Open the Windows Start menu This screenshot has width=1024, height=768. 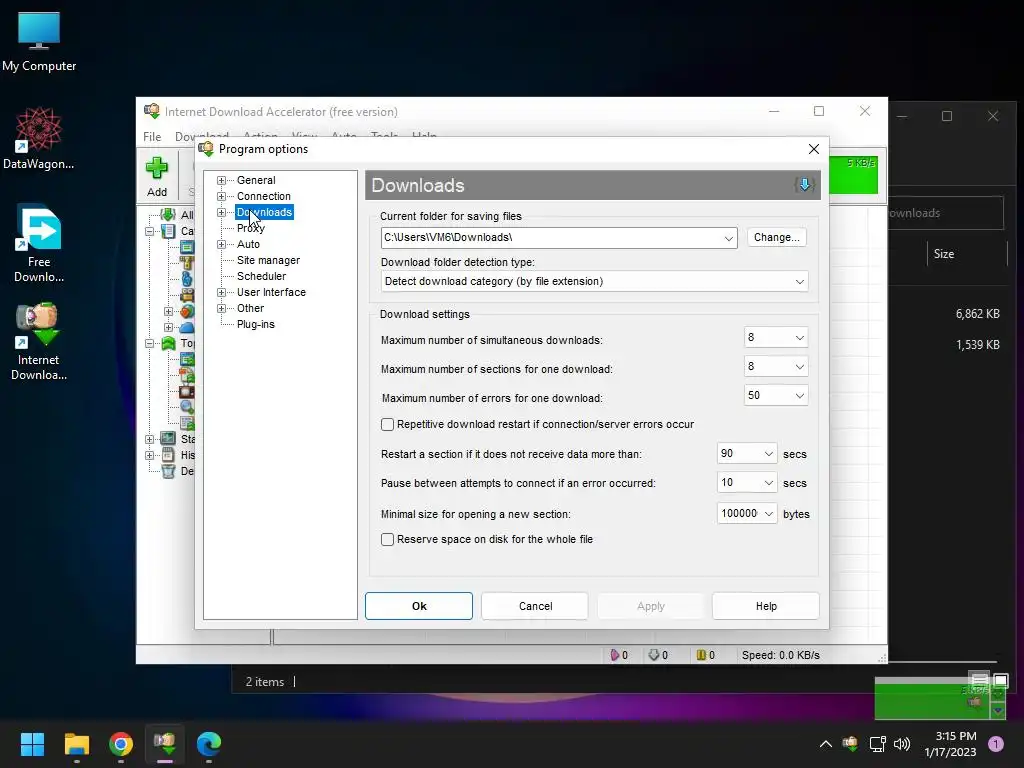click(32, 744)
